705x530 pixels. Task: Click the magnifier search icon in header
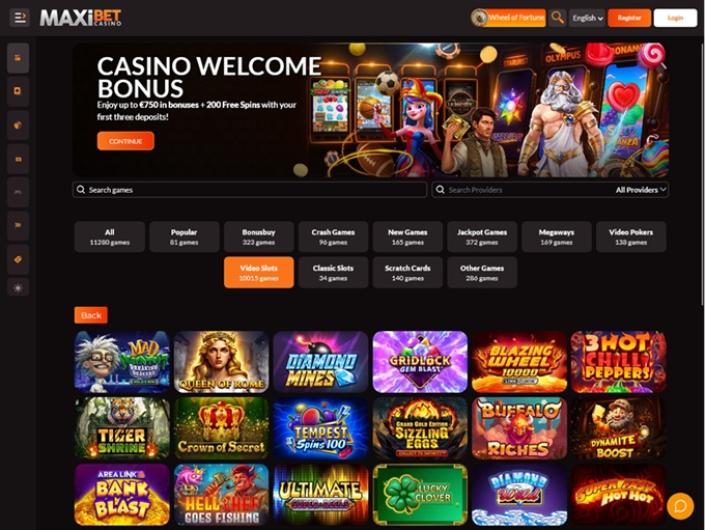(558, 18)
